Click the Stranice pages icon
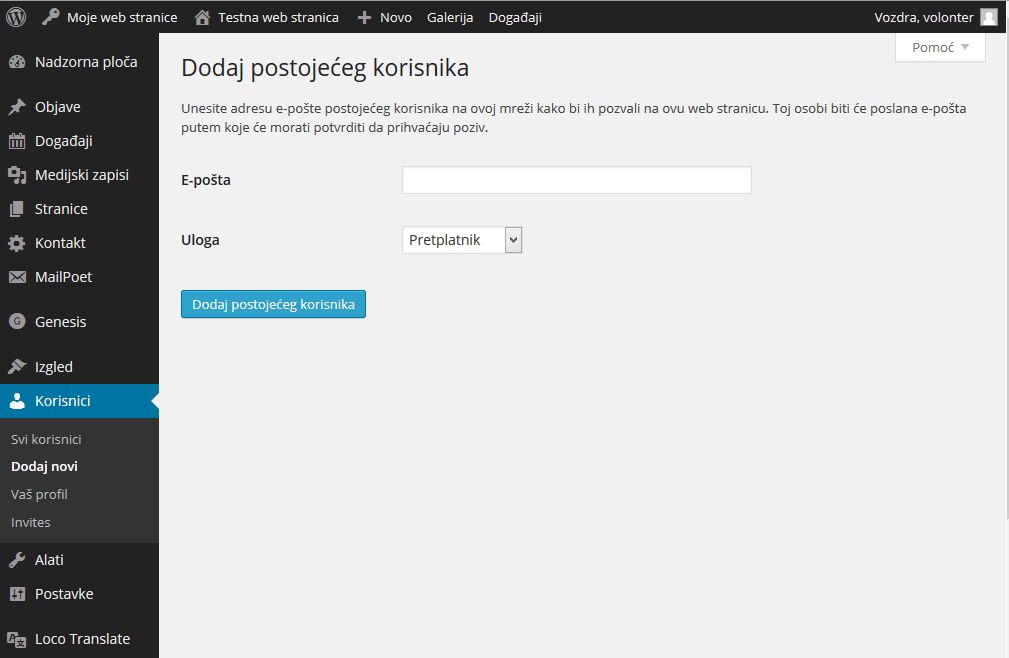1009x658 pixels. tap(17, 209)
